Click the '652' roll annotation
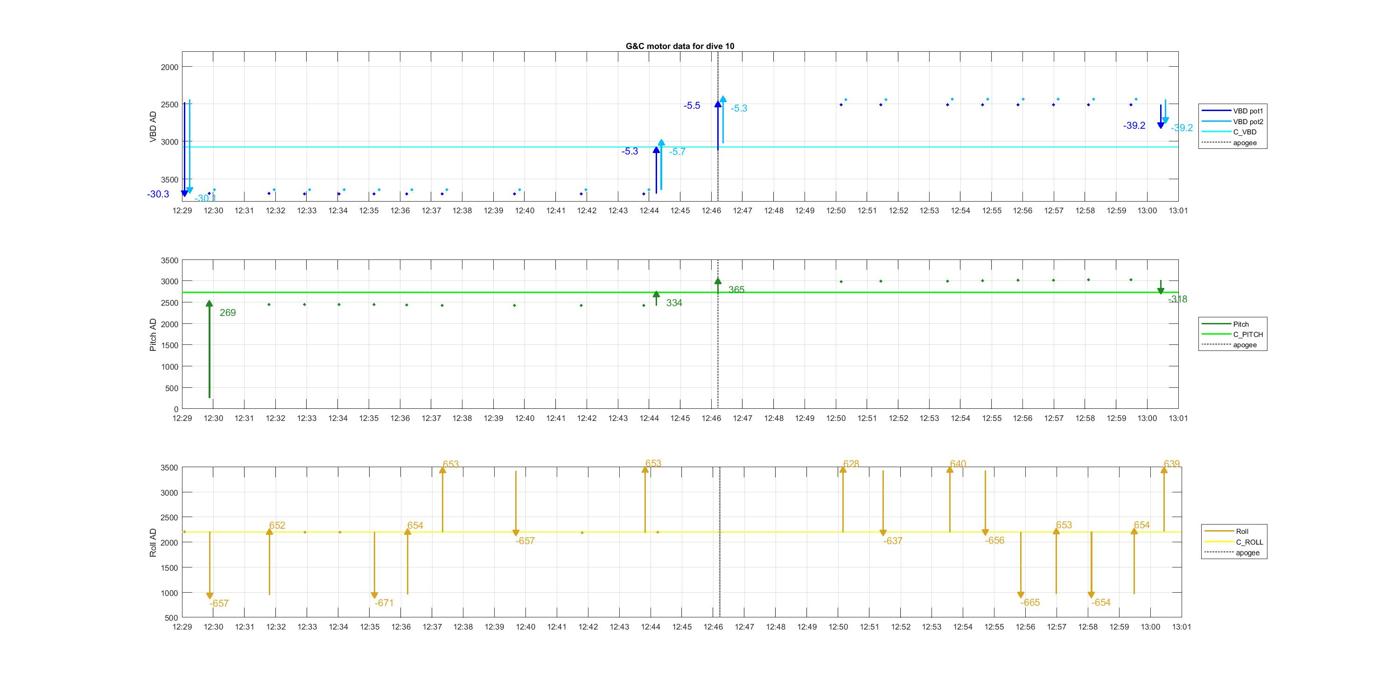The height and width of the screenshot is (693, 1400). [x=277, y=526]
